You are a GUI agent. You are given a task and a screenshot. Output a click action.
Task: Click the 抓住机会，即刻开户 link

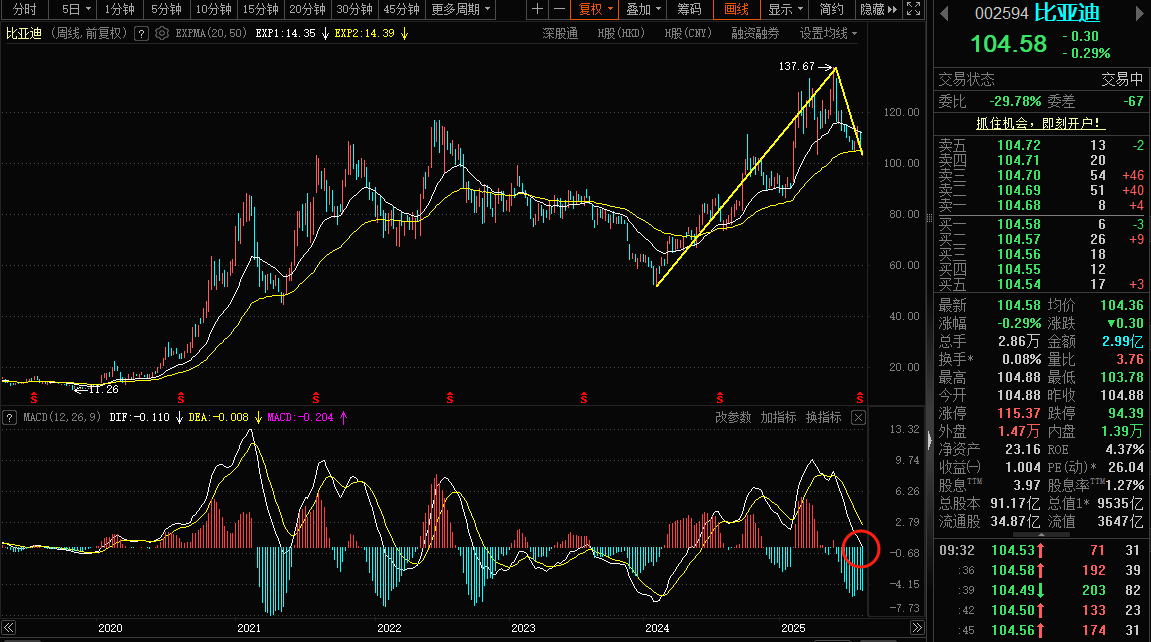point(1038,123)
